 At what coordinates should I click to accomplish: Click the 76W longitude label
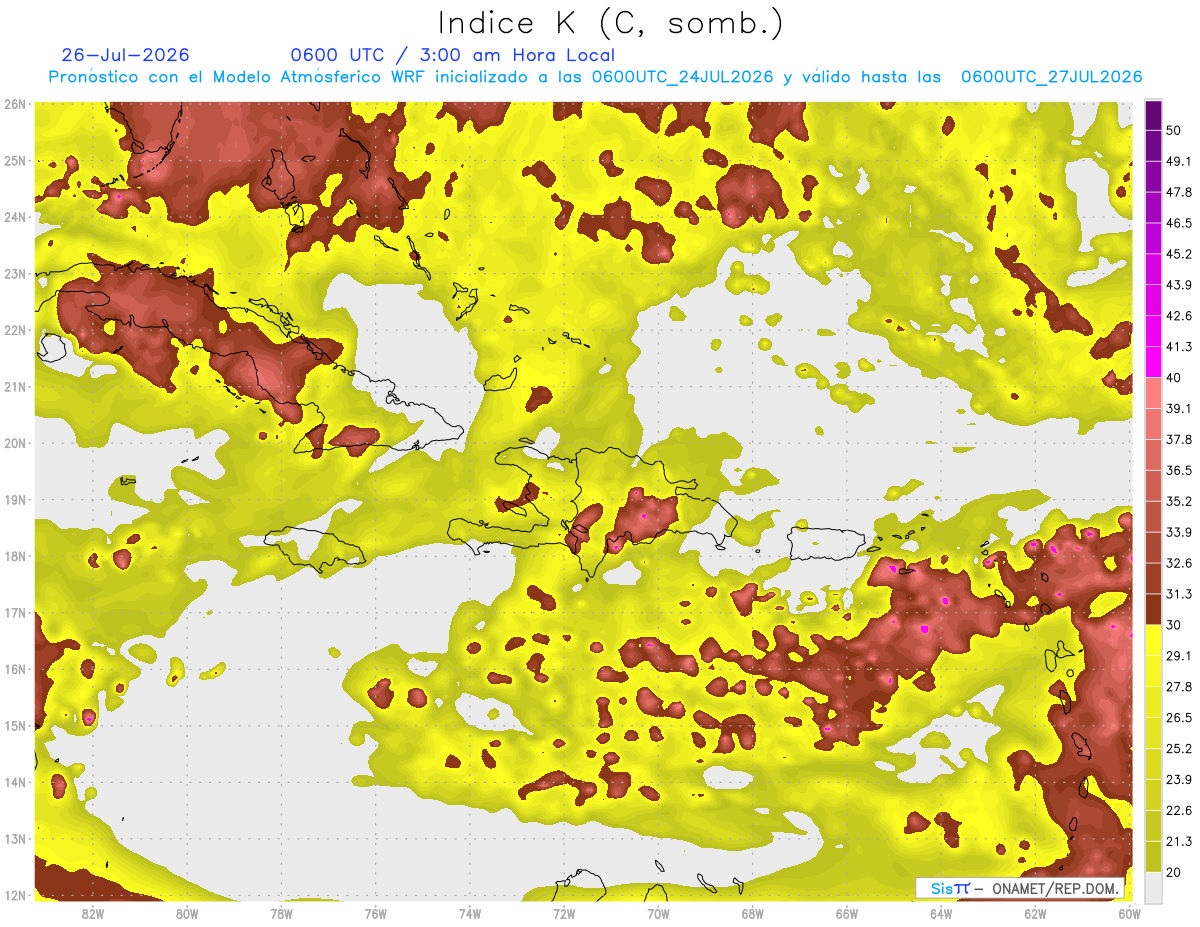coord(375,913)
